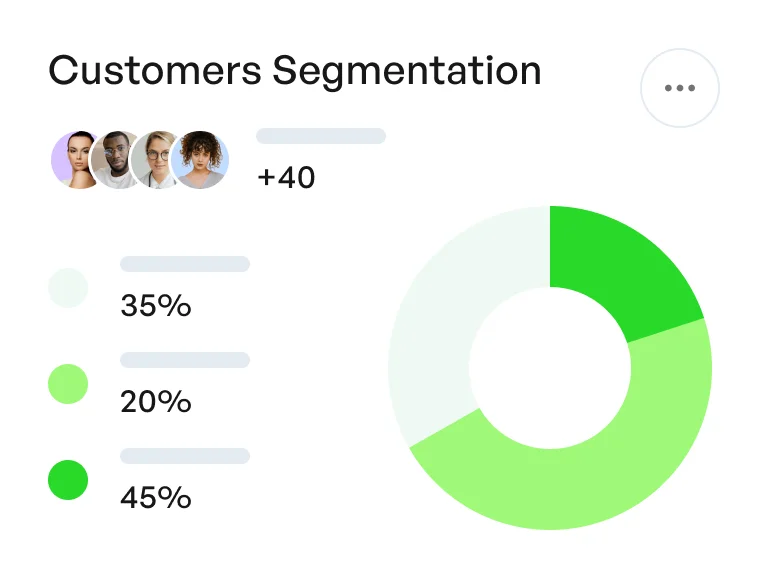768x576 pixels.
Task: Select the 45% legend value
Action: click(x=155, y=497)
